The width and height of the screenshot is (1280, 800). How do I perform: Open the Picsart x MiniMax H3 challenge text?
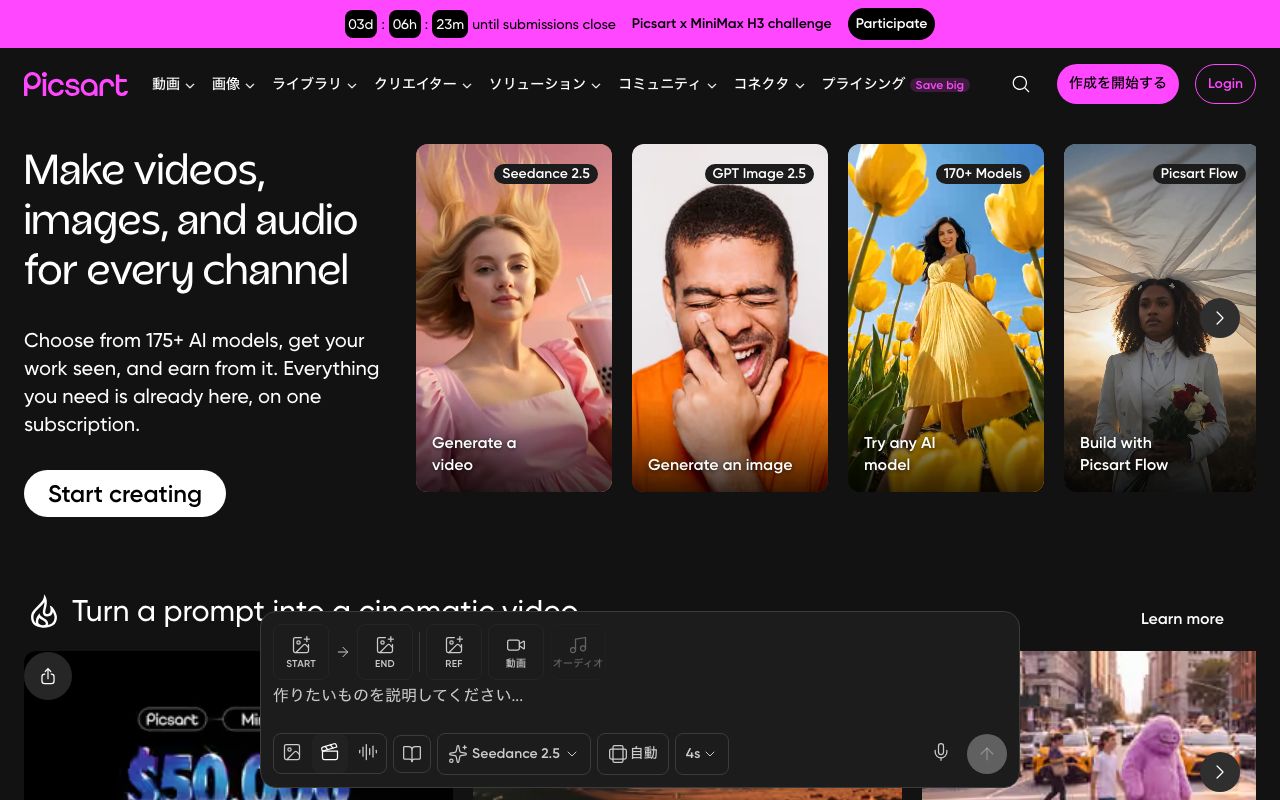pos(731,24)
